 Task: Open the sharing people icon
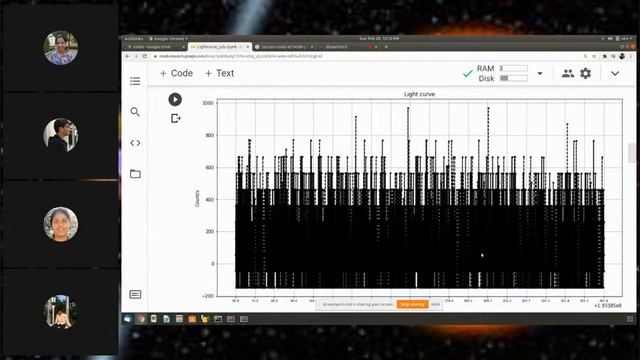click(567, 73)
